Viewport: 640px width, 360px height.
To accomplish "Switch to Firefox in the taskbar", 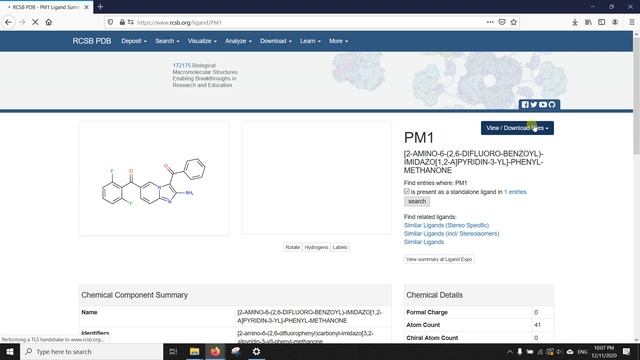I will tap(215, 351).
